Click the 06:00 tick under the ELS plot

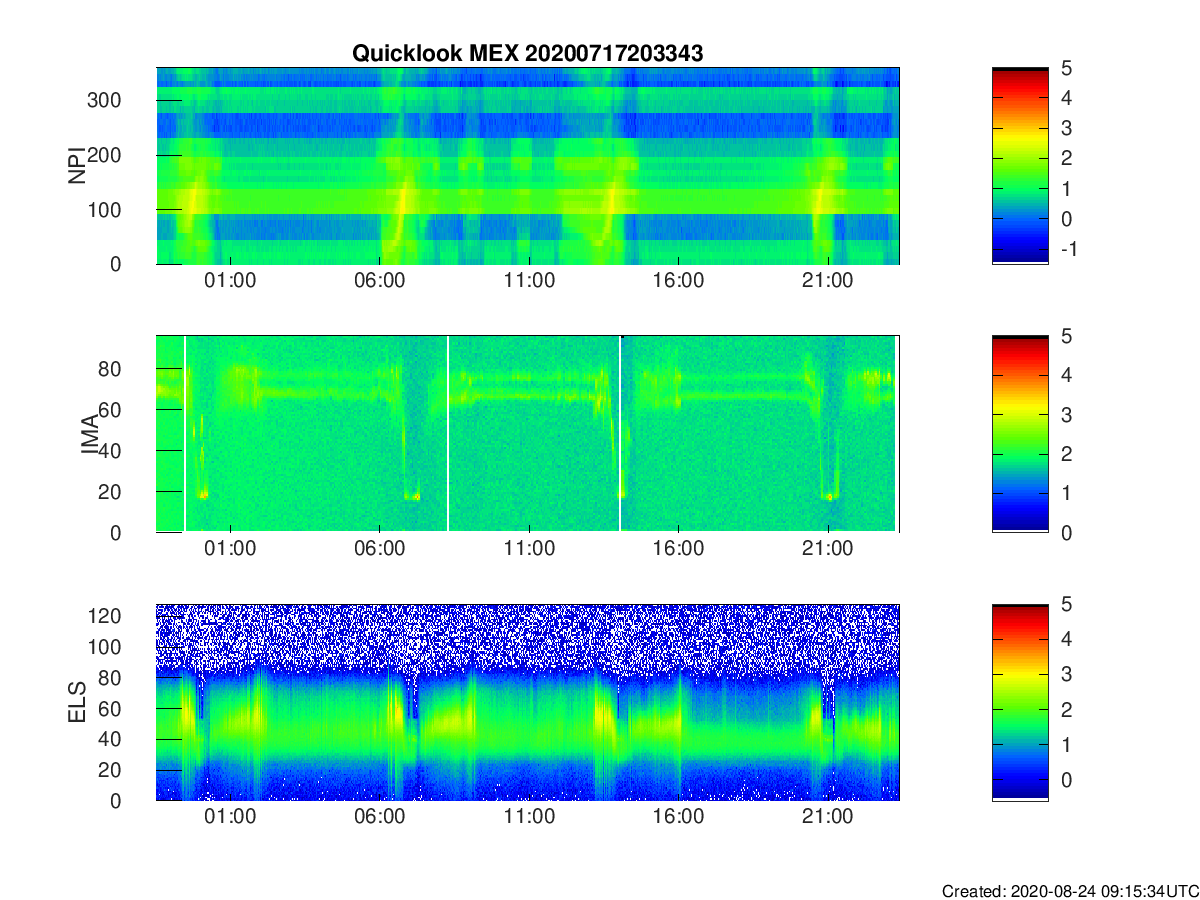pyautogui.click(x=380, y=817)
